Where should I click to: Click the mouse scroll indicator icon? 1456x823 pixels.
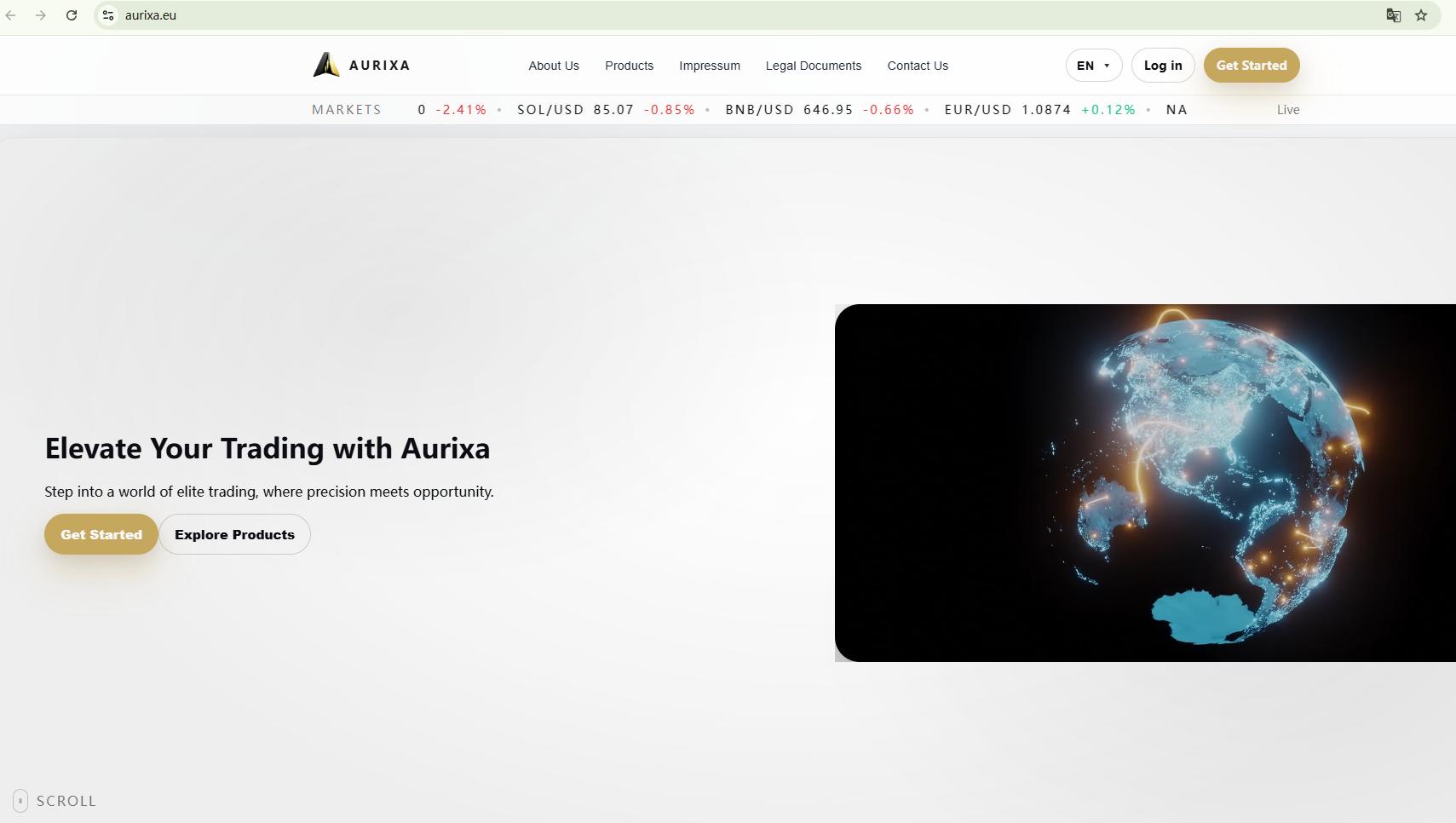point(20,801)
